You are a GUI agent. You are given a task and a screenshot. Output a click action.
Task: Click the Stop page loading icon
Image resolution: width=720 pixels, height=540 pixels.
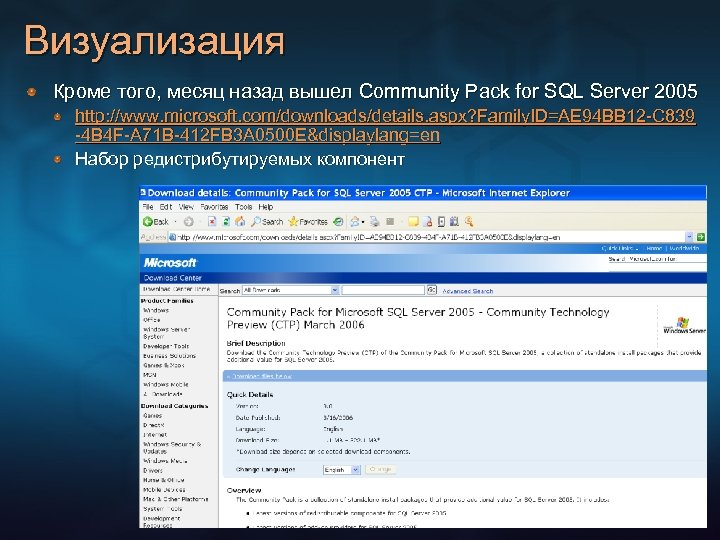(x=212, y=222)
